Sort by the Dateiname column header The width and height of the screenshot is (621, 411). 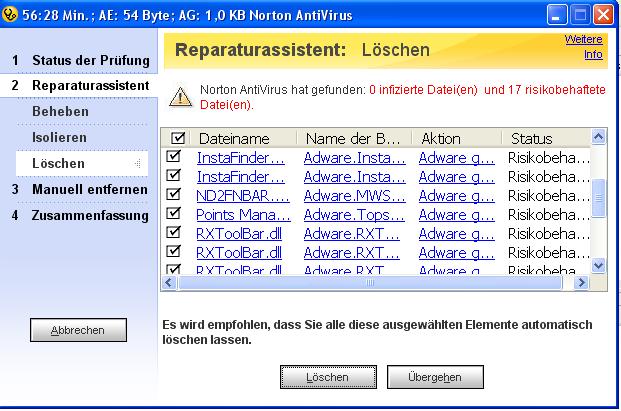click(244, 139)
